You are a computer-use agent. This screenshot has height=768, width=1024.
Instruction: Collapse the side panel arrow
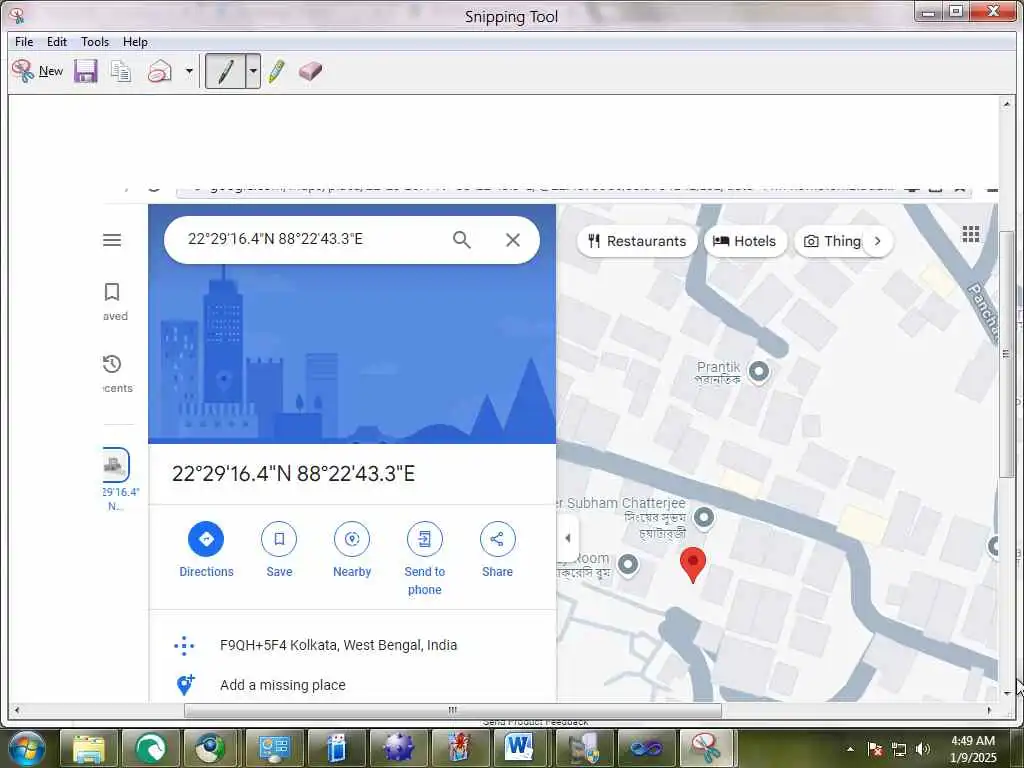(x=568, y=538)
